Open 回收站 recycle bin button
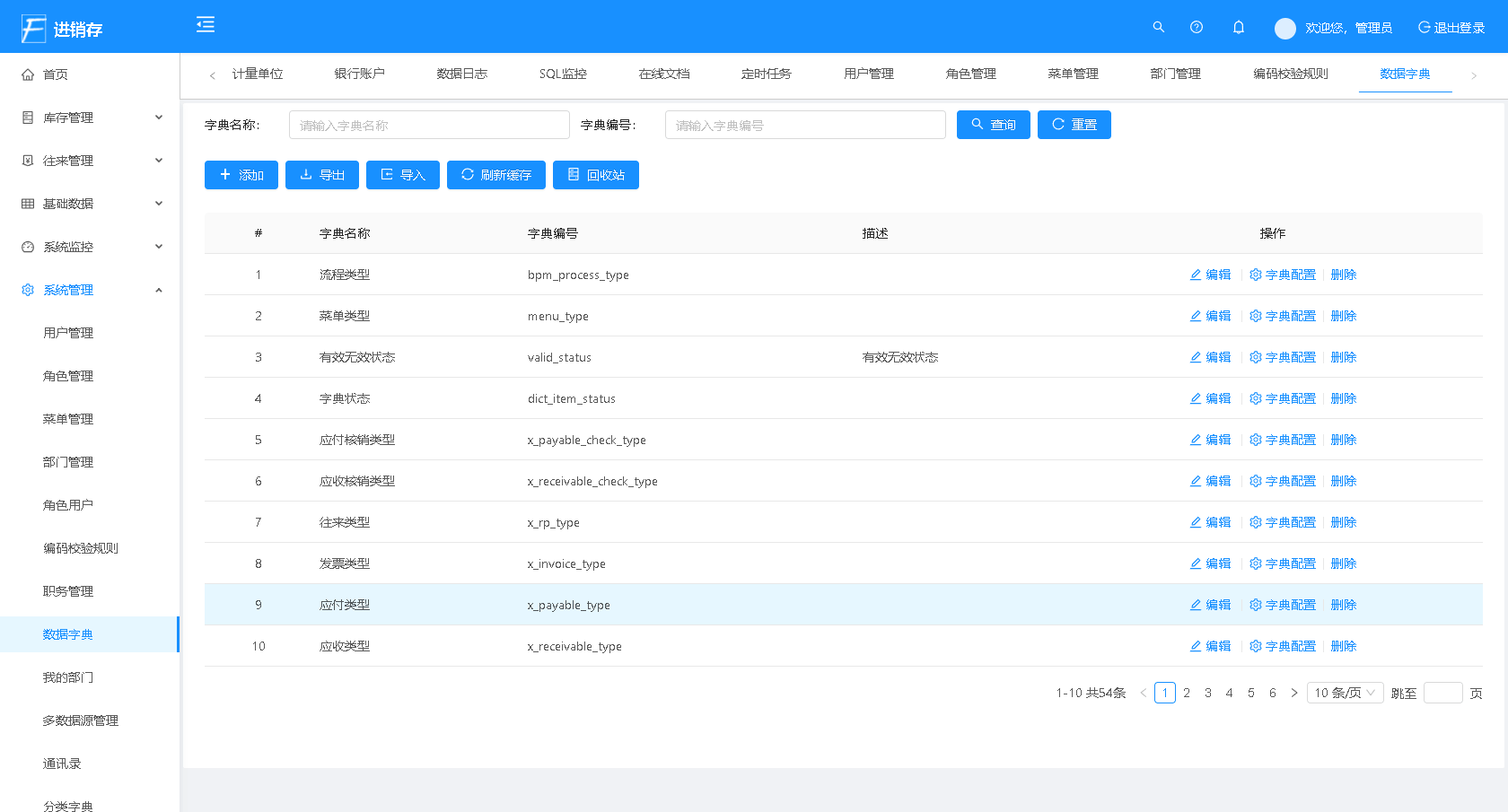 pyautogui.click(x=595, y=175)
